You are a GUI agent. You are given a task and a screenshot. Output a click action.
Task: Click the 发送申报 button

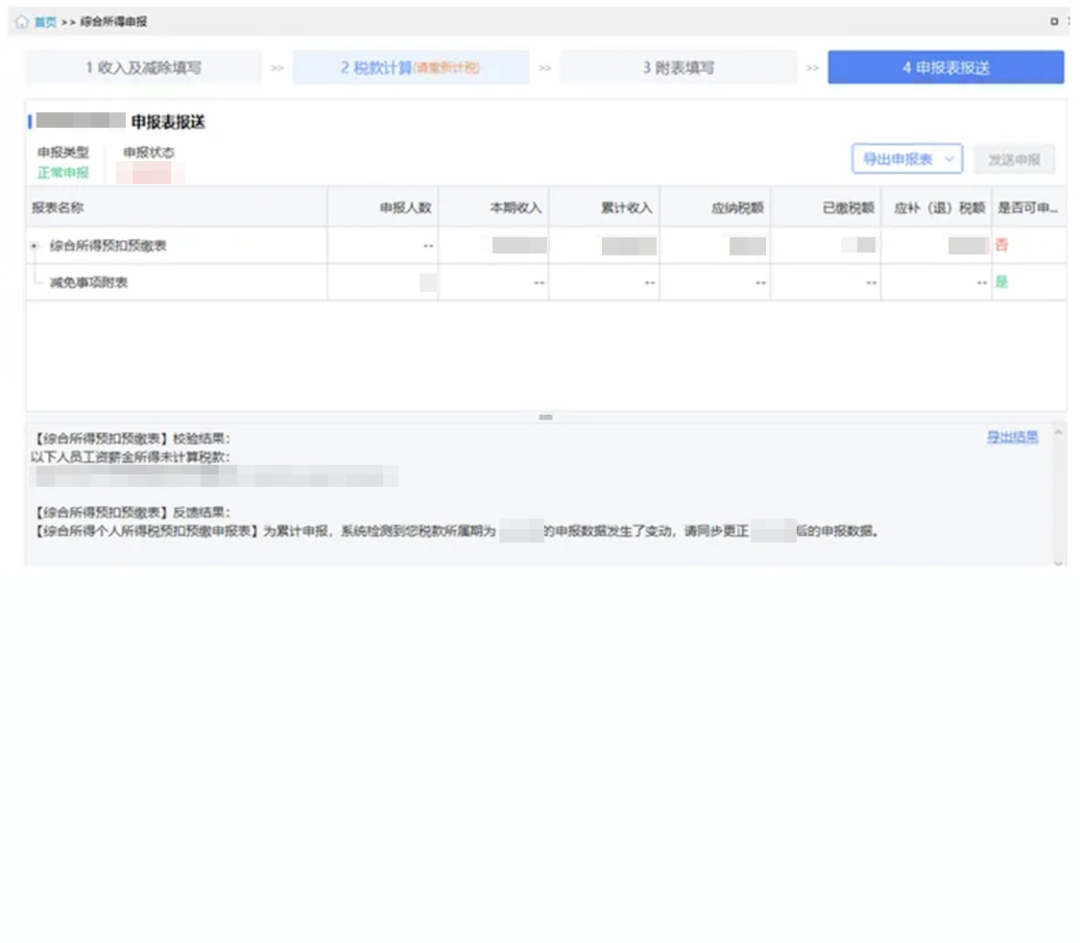[x=1014, y=160]
